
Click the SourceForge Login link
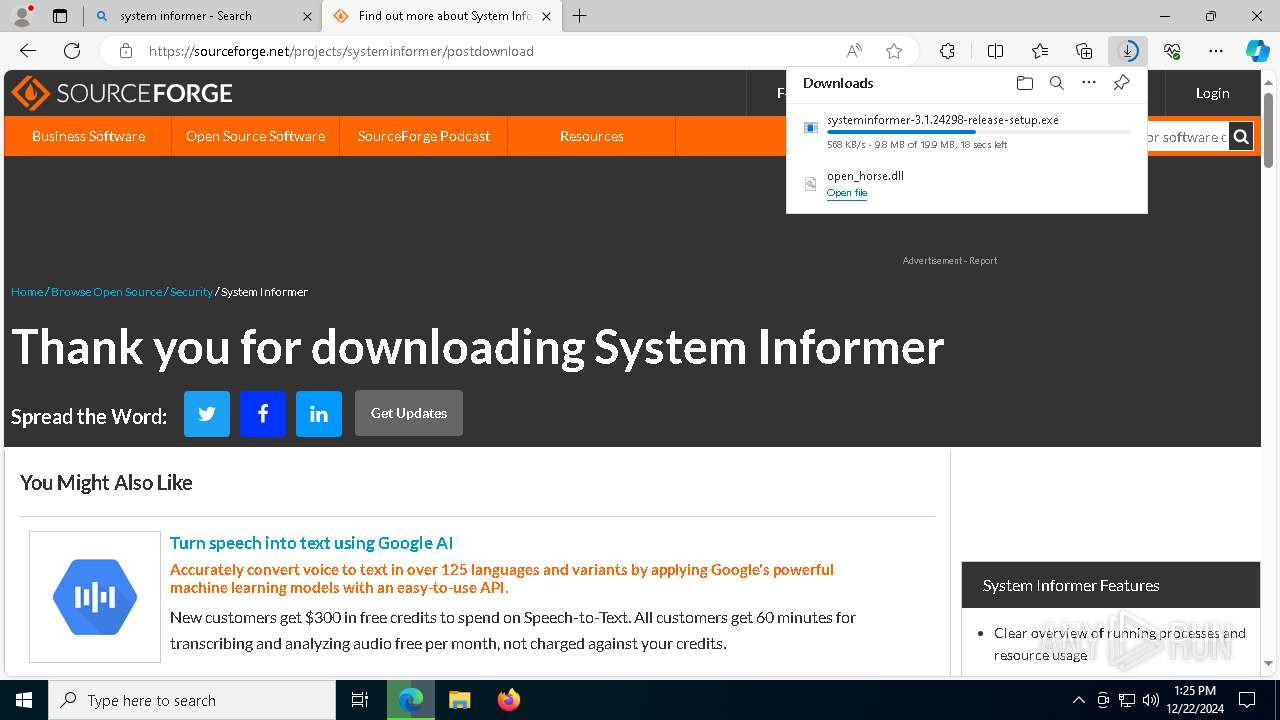tap(1212, 93)
